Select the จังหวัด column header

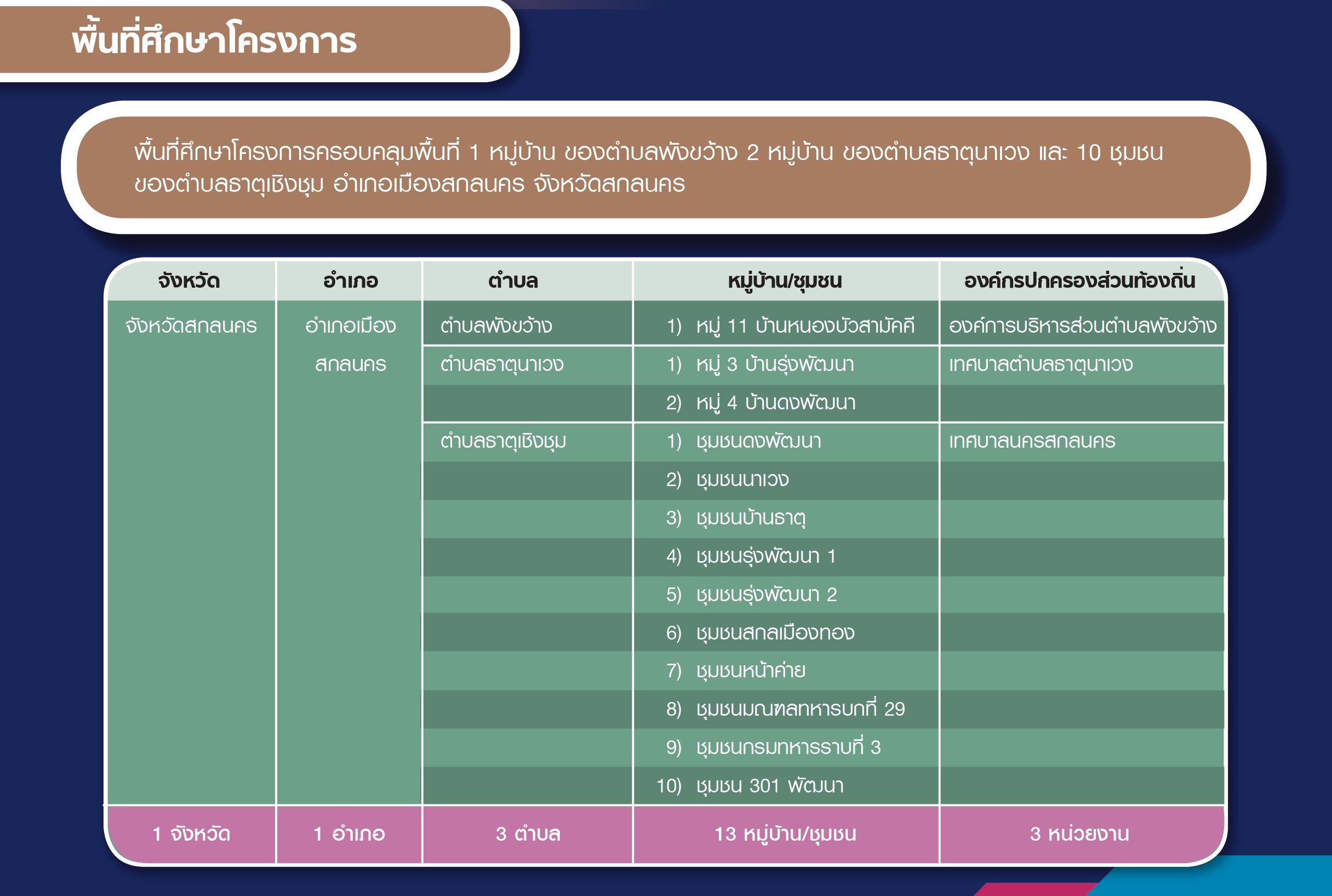pyautogui.click(x=189, y=281)
